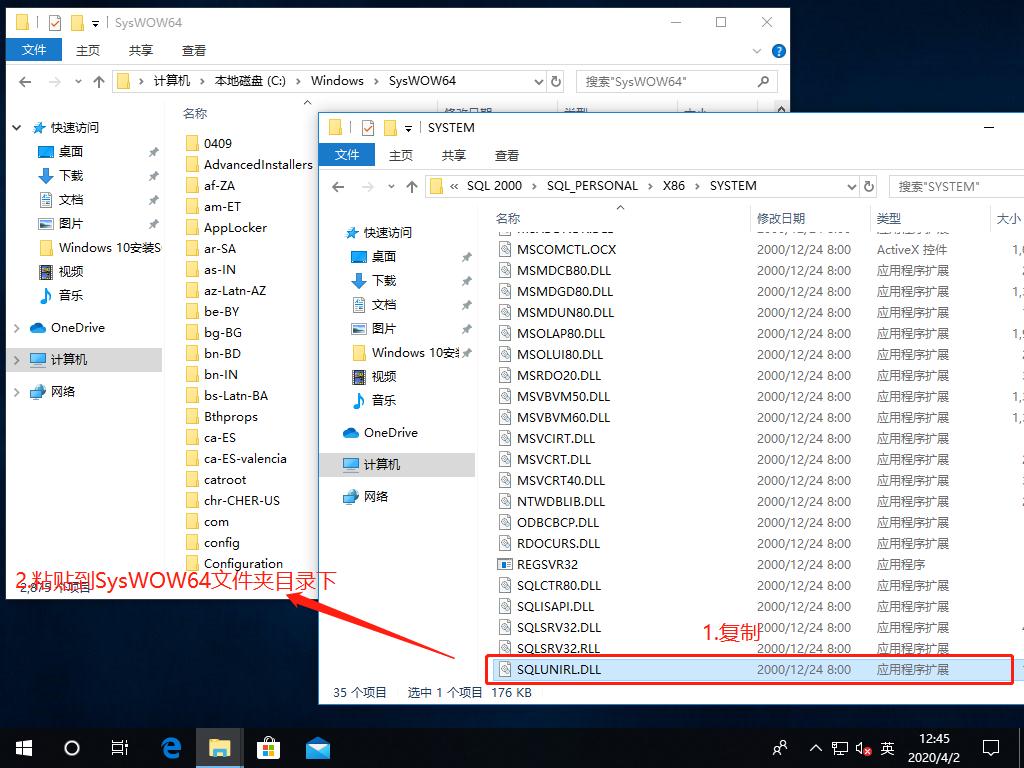1024x768 pixels.
Task: Switch the 英 input language indicator
Action: pos(886,747)
